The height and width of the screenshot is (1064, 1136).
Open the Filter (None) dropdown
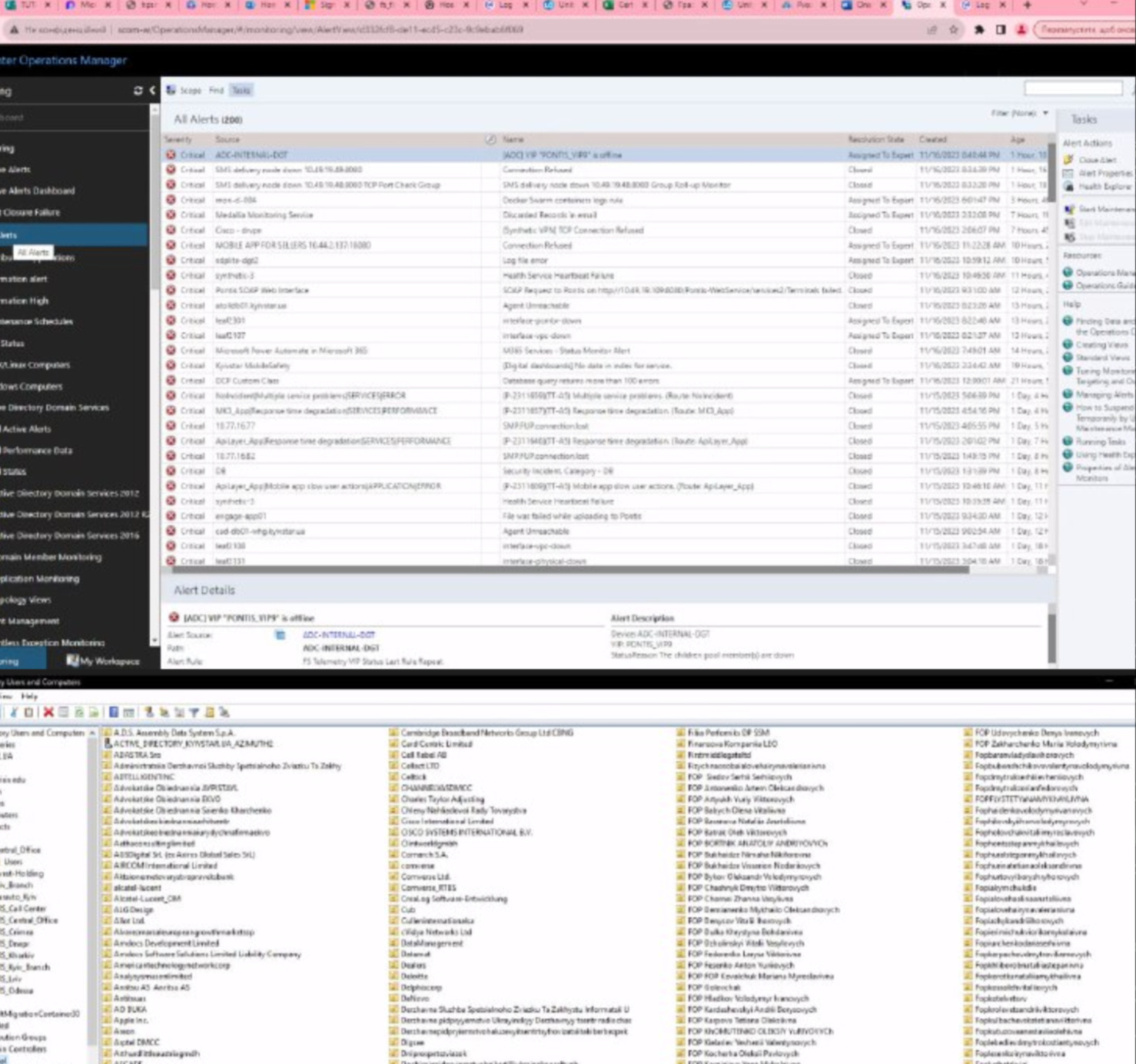pos(1019,114)
